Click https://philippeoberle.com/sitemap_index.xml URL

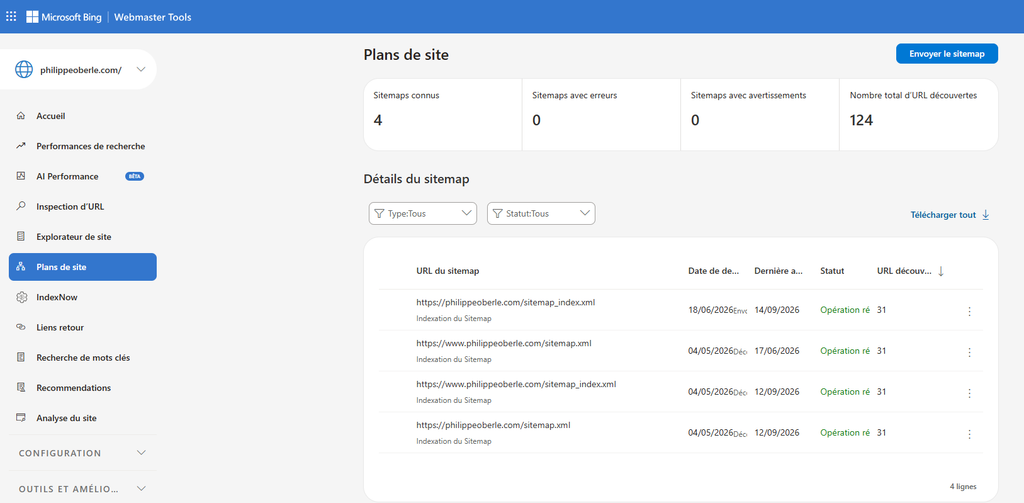tap(505, 302)
